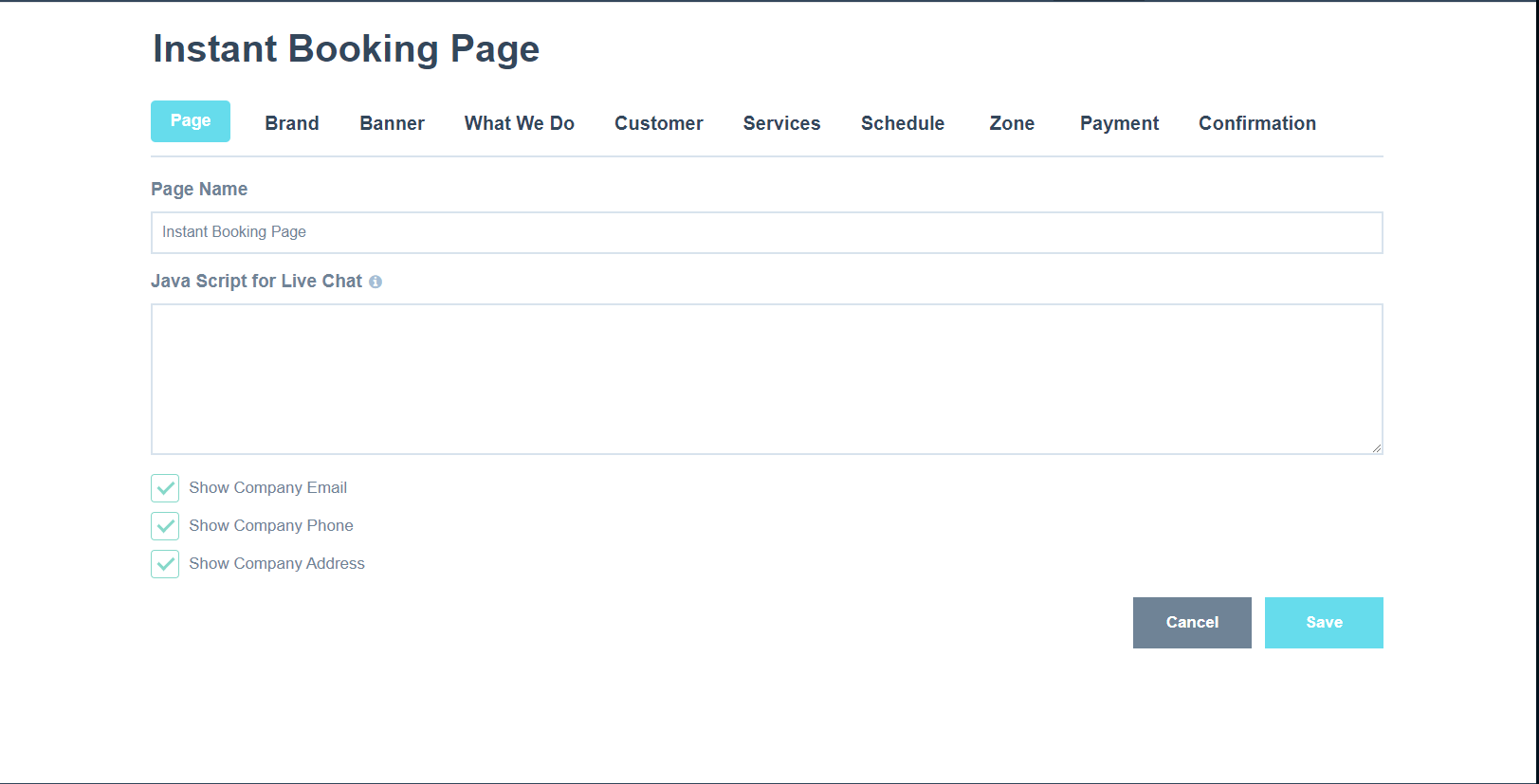
Task: Click the Live Chat info icon
Action: coord(376,282)
